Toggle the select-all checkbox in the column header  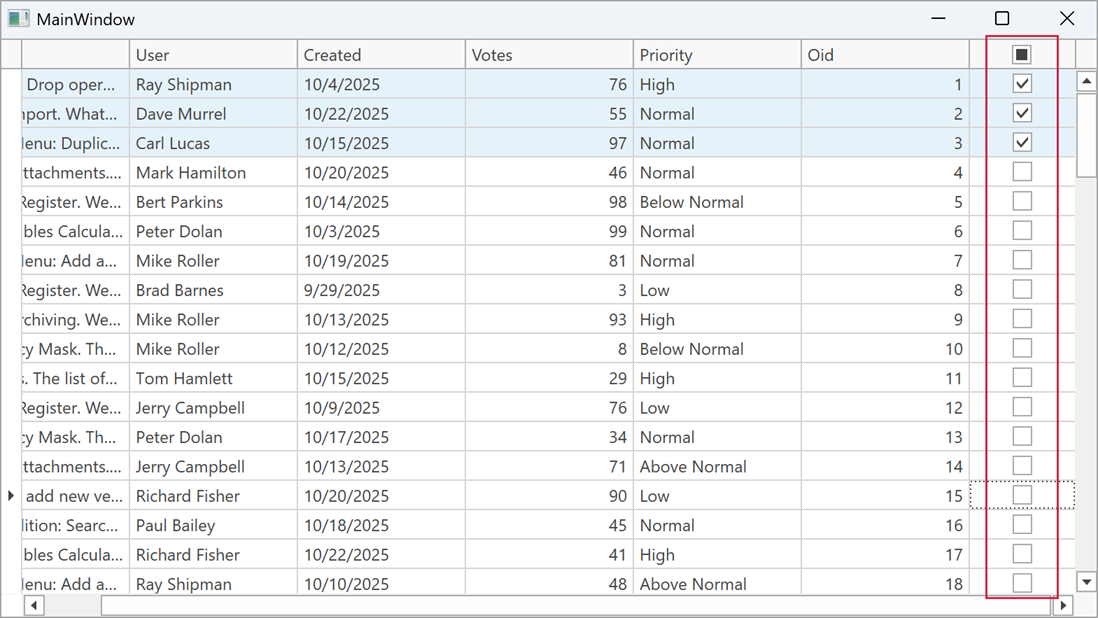1021,53
